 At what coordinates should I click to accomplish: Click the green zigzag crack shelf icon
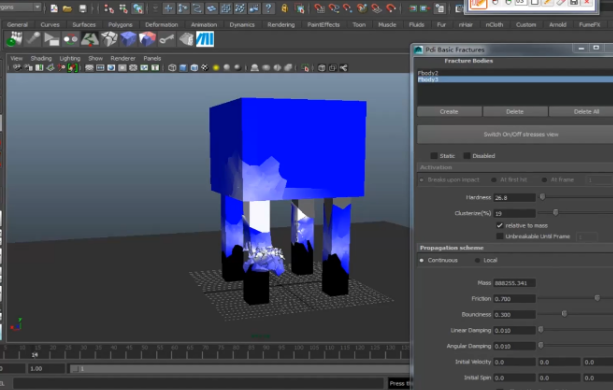tap(90, 39)
